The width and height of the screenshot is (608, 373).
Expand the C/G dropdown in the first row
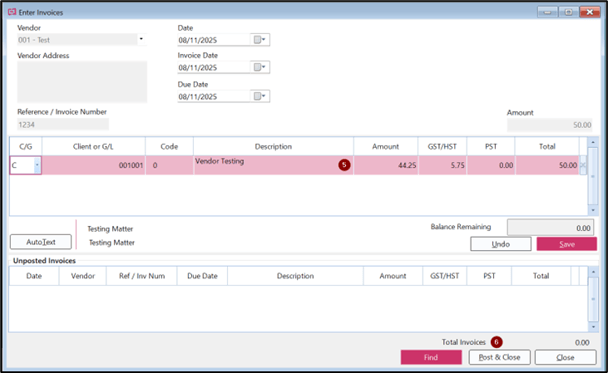pos(37,165)
